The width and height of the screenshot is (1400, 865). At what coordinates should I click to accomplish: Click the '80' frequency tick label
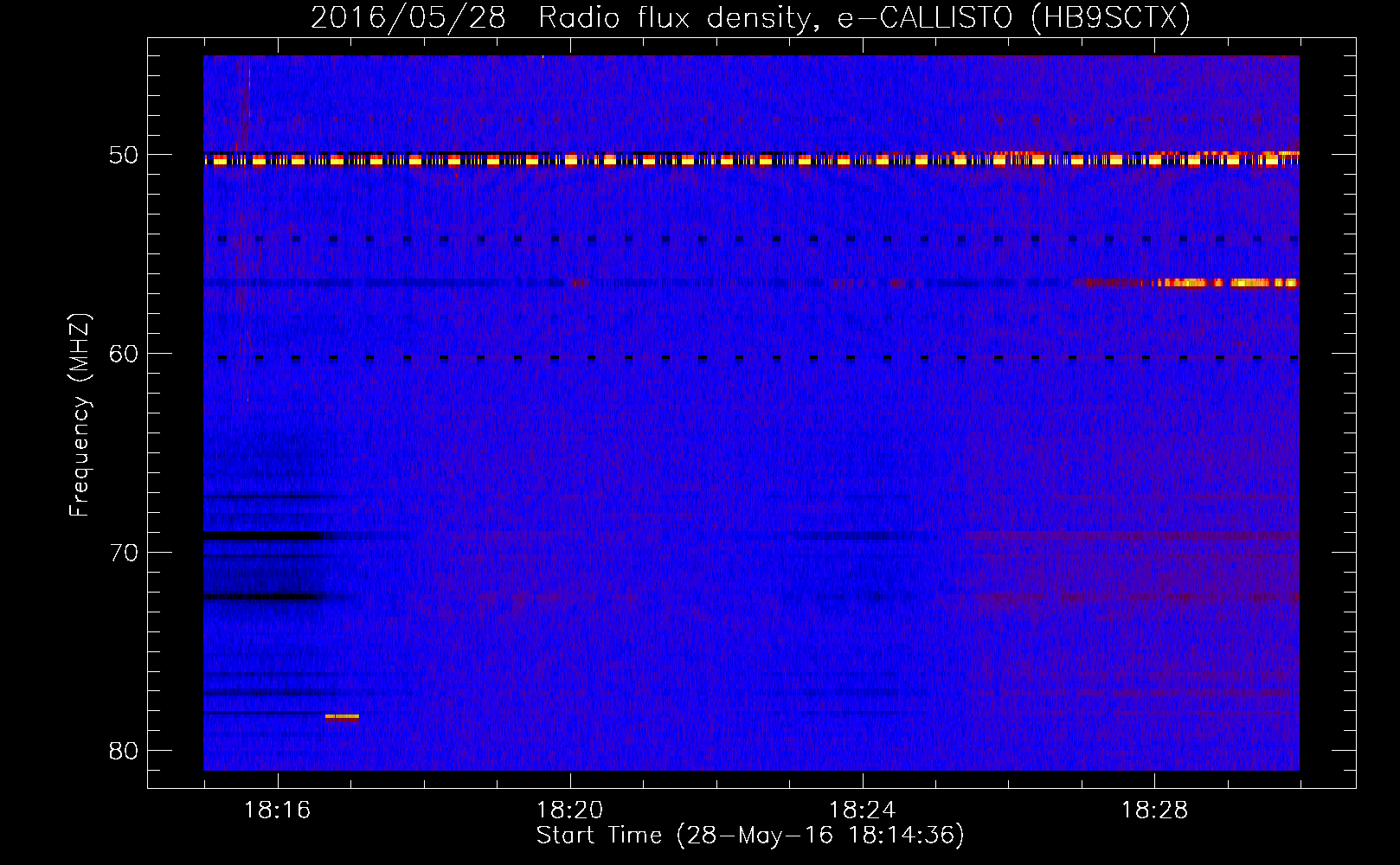pos(124,751)
